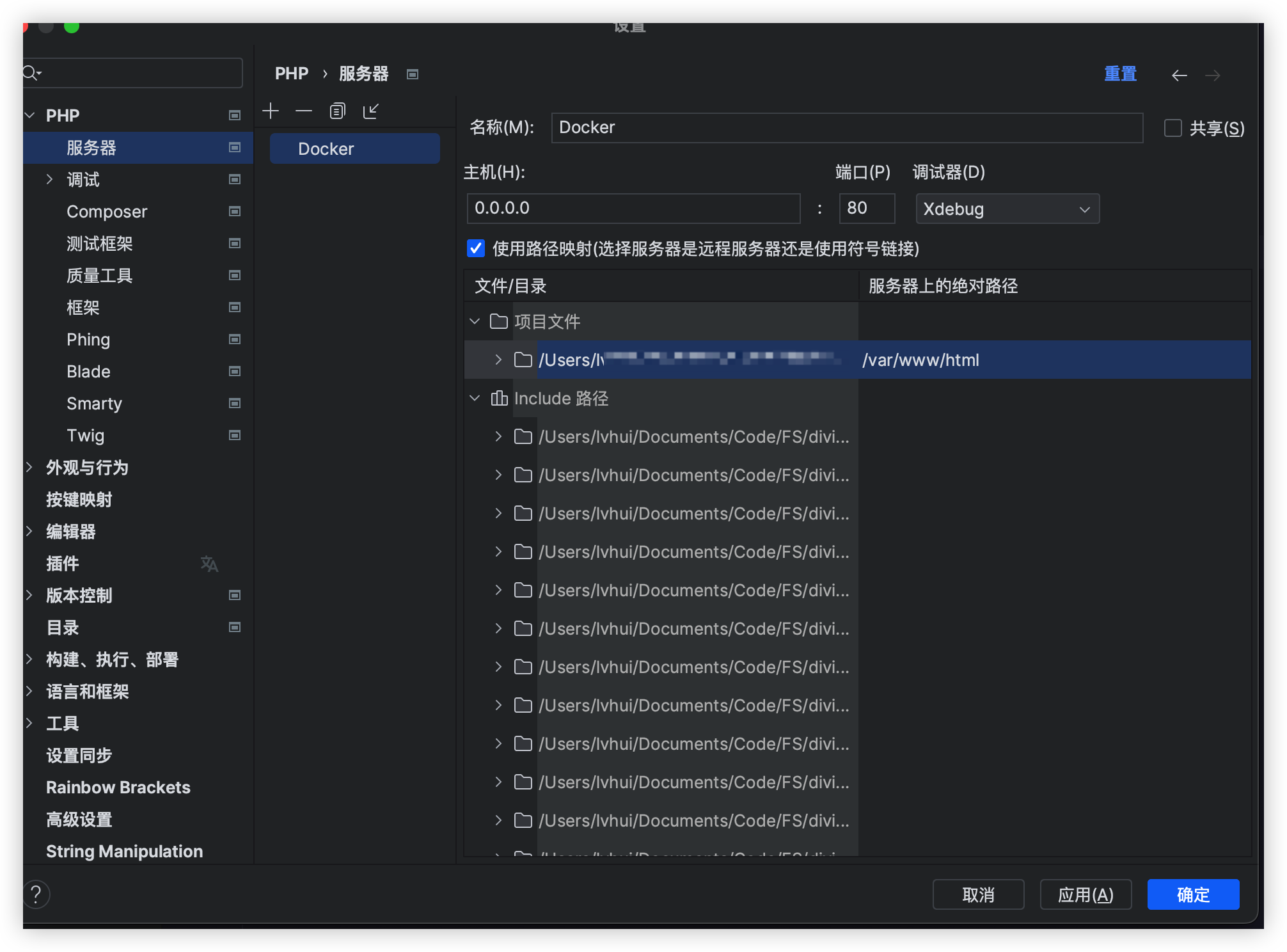
Task: Click the project-level icon next to breadcrumb 服务器
Action: coord(413,74)
